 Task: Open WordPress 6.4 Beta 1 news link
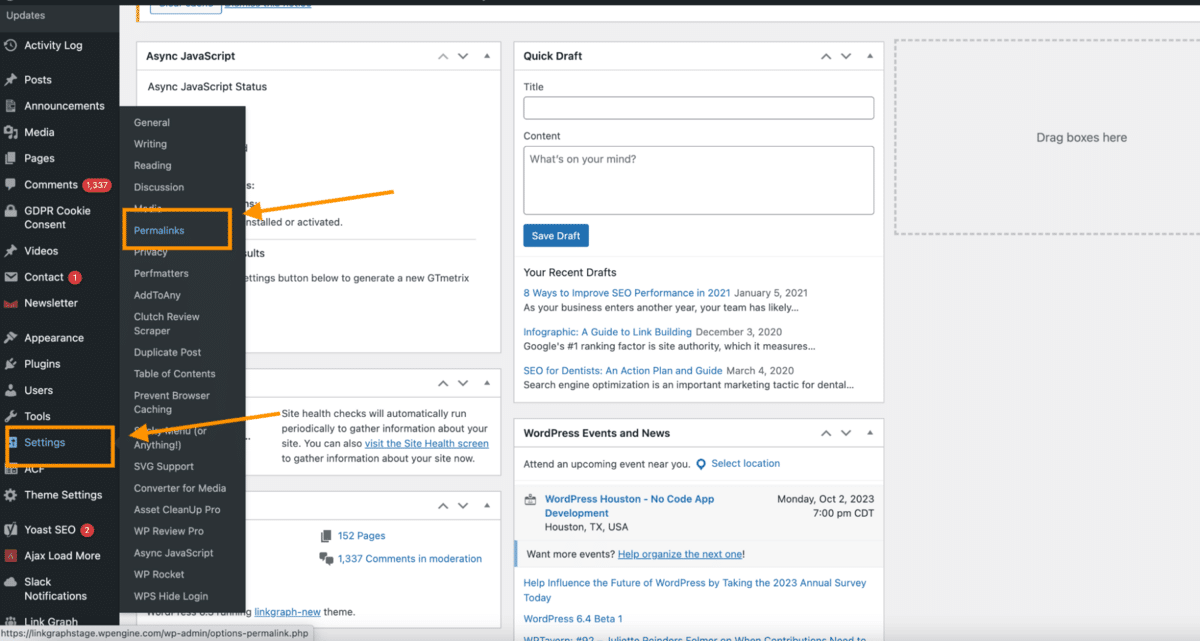[573, 619]
